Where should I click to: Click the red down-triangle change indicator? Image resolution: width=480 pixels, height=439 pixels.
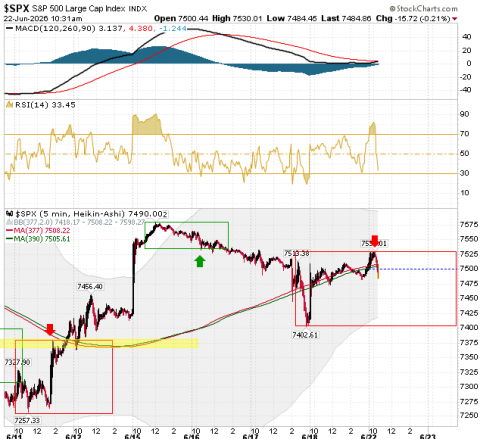454,19
